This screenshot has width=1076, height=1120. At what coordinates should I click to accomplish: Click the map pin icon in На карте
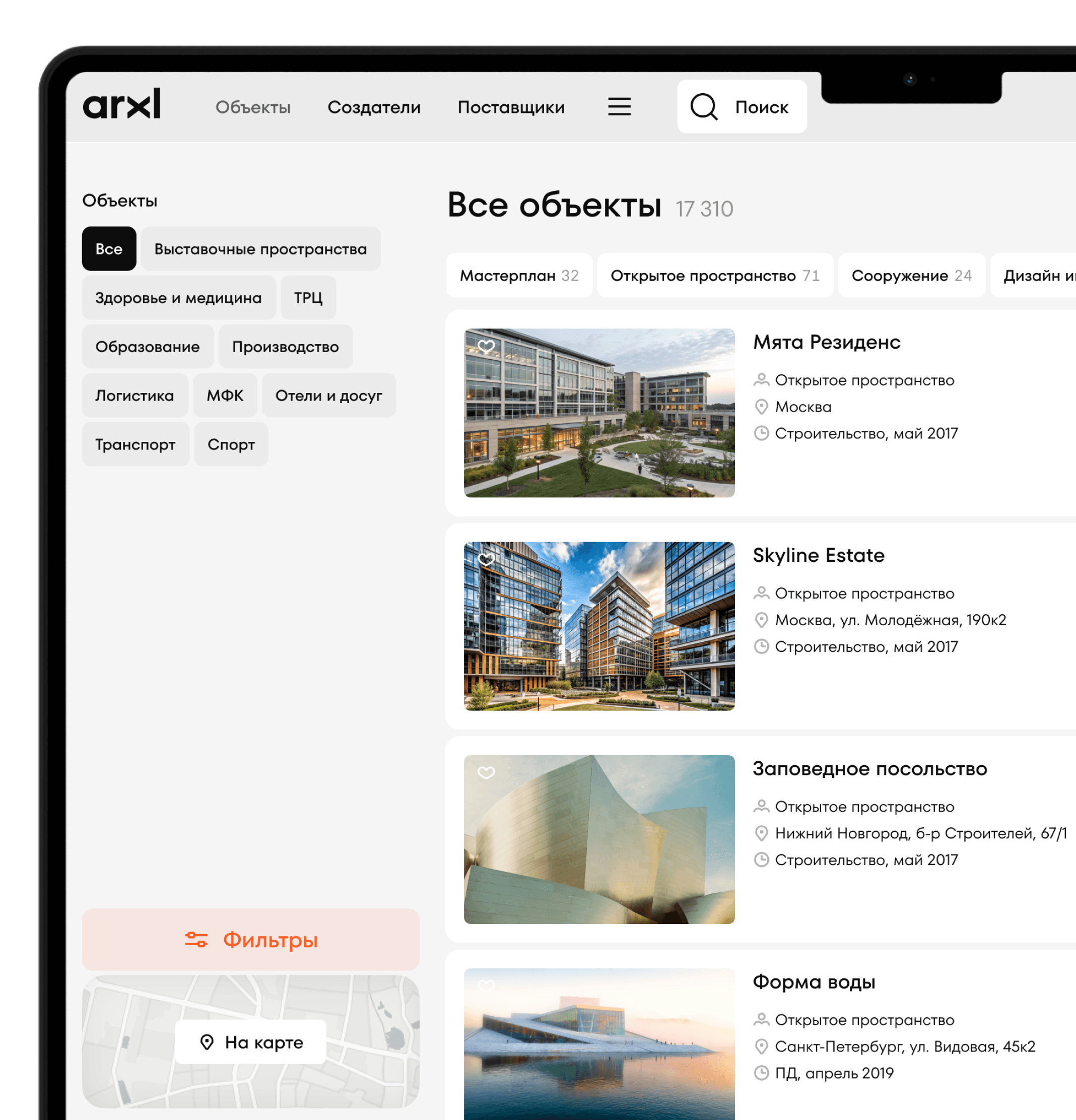tap(207, 1042)
